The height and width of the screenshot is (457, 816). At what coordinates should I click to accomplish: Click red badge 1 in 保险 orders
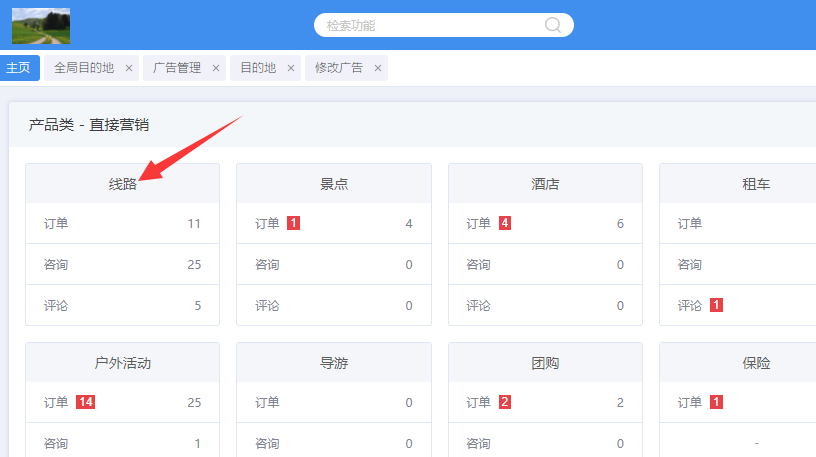pos(716,402)
